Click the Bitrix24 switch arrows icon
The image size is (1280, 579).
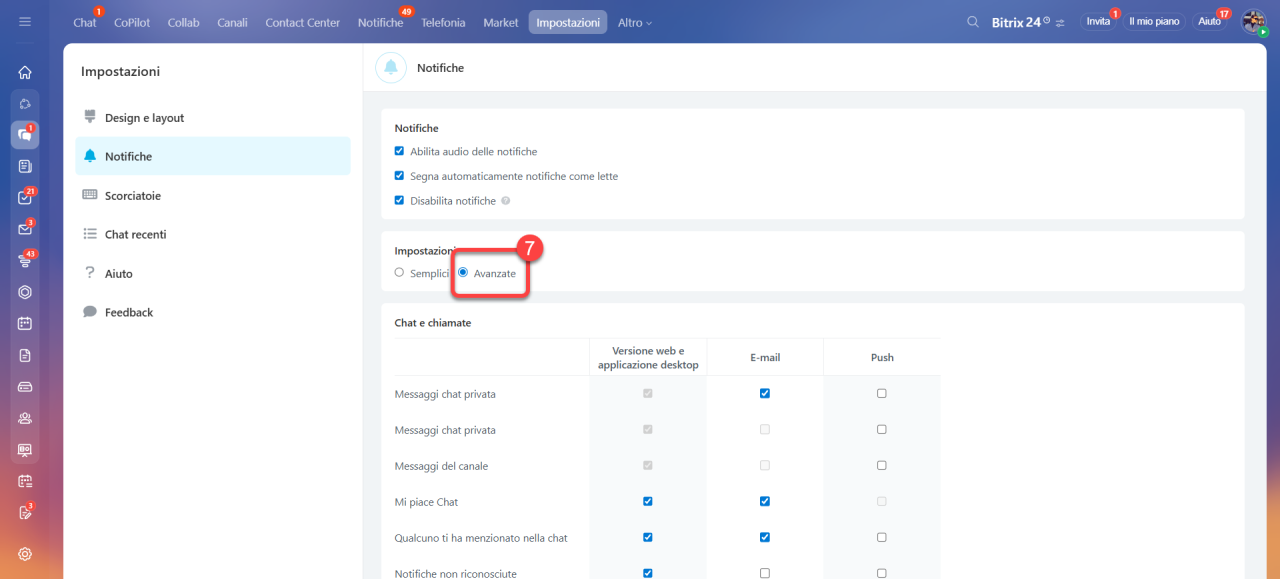tap(1060, 22)
